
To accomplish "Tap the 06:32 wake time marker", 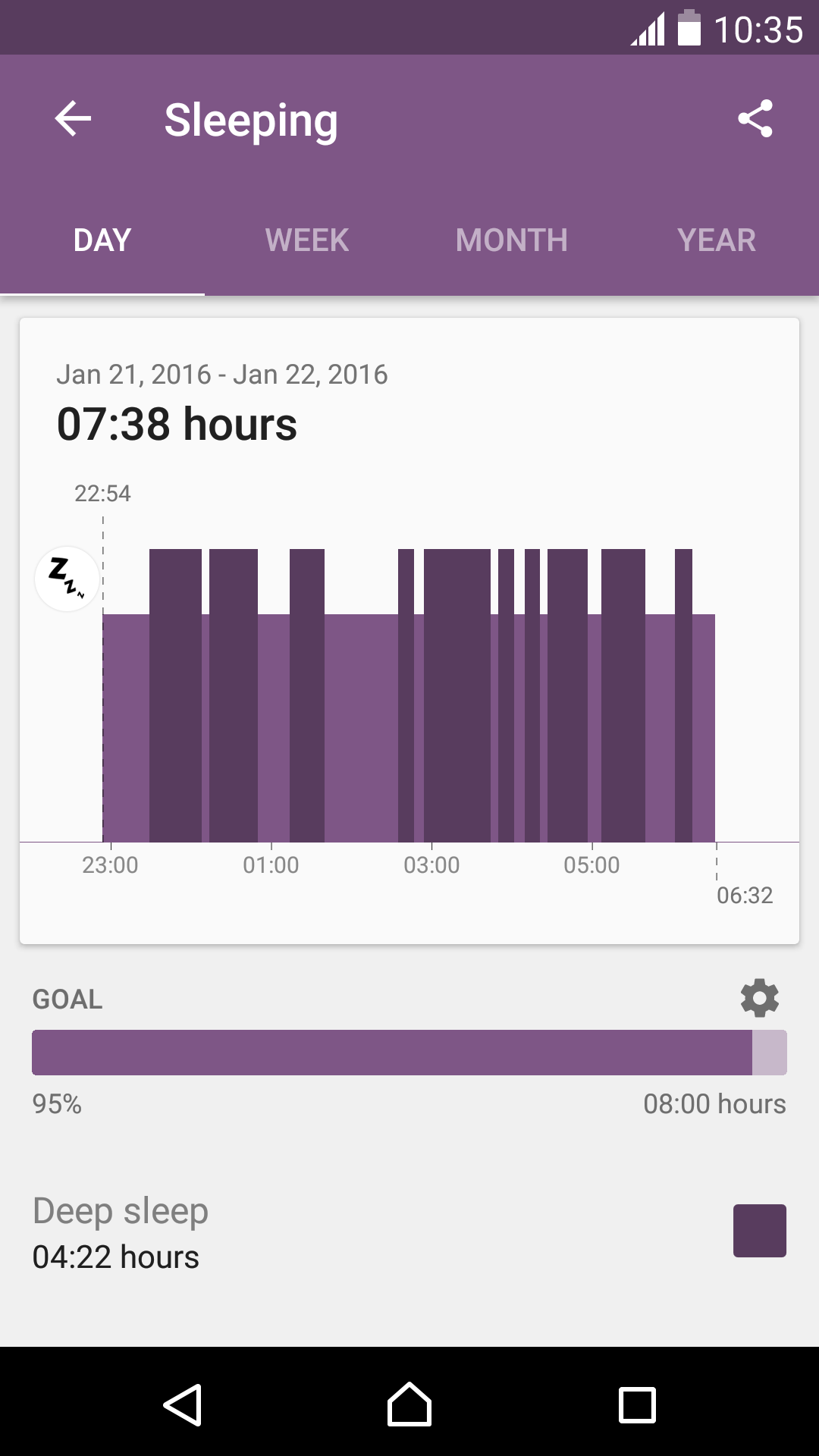I will coord(745,896).
